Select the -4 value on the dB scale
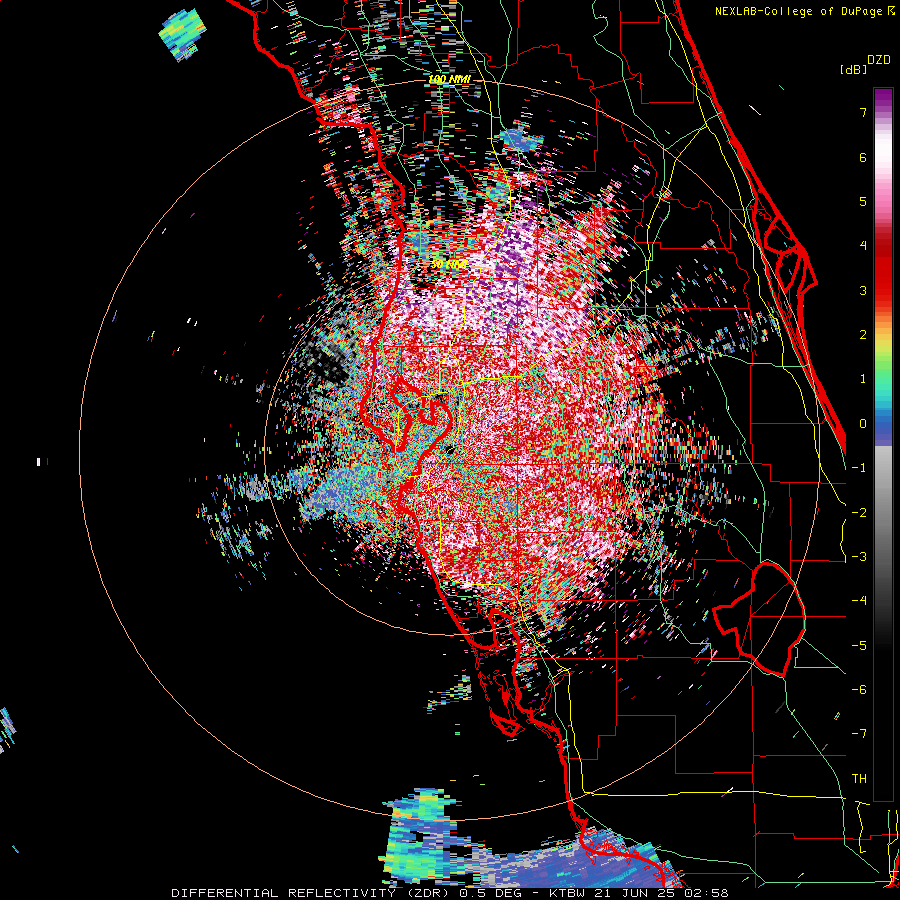The image size is (900, 900). coord(859,601)
